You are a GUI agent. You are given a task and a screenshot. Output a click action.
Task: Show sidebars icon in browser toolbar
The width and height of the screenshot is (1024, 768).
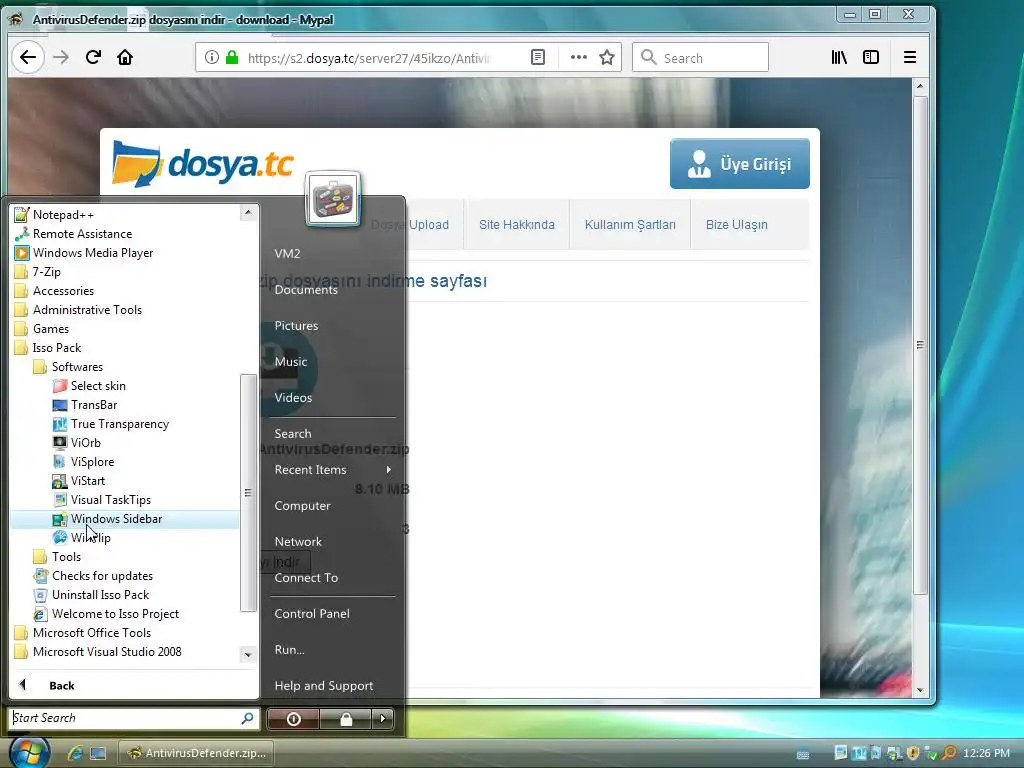tap(871, 57)
